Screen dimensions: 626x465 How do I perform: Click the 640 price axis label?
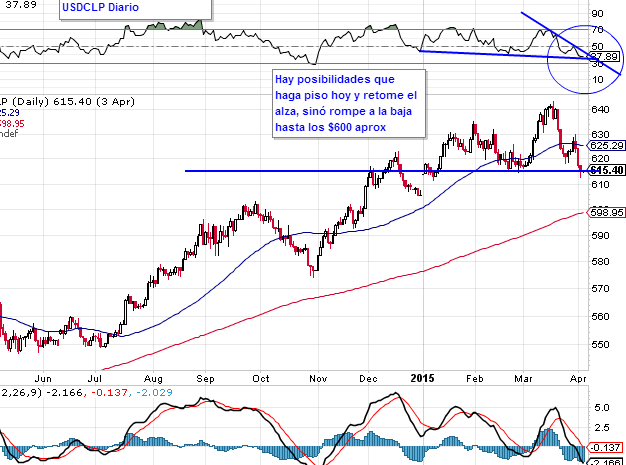tap(600, 110)
